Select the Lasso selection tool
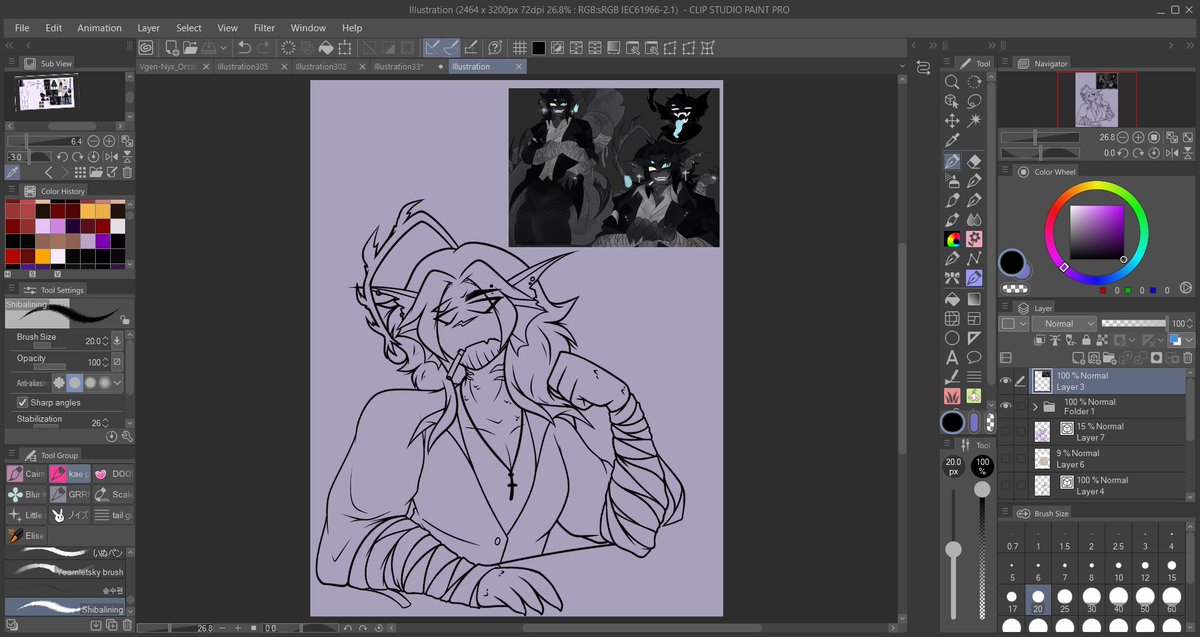 (974, 101)
